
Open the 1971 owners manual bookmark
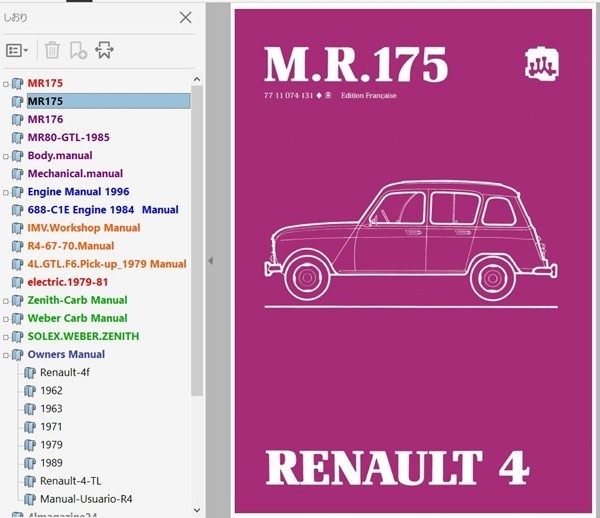tap(51, 427)
